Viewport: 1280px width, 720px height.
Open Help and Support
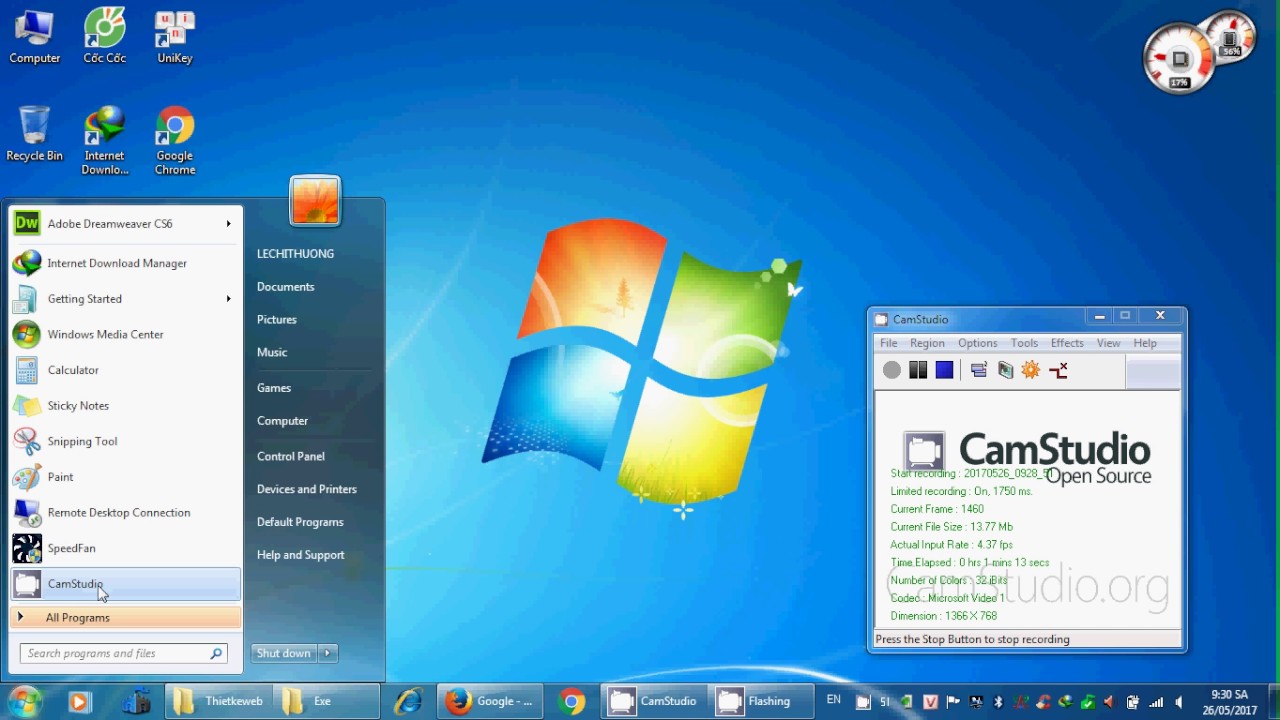(300, 555)
